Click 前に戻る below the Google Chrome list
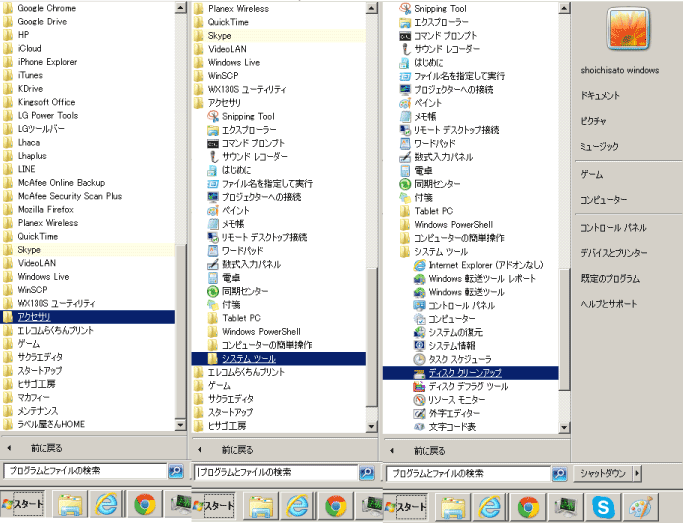This screenshot has height=523, width=683. pos(46,448)
